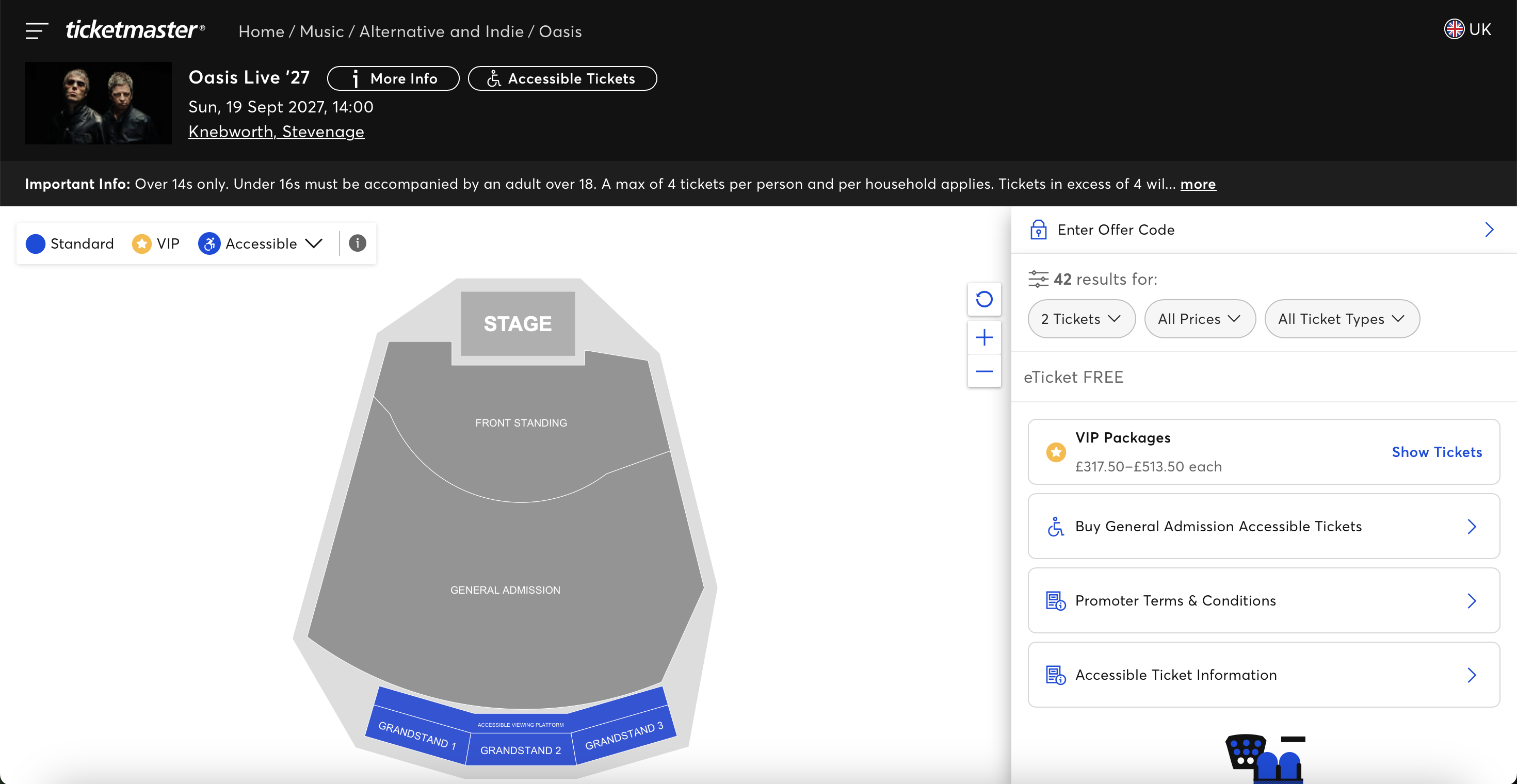Click the wheelchair icon beside Buy General Admission
This screenshot has width=1517, height=784.
click(x=1055, y=526)
